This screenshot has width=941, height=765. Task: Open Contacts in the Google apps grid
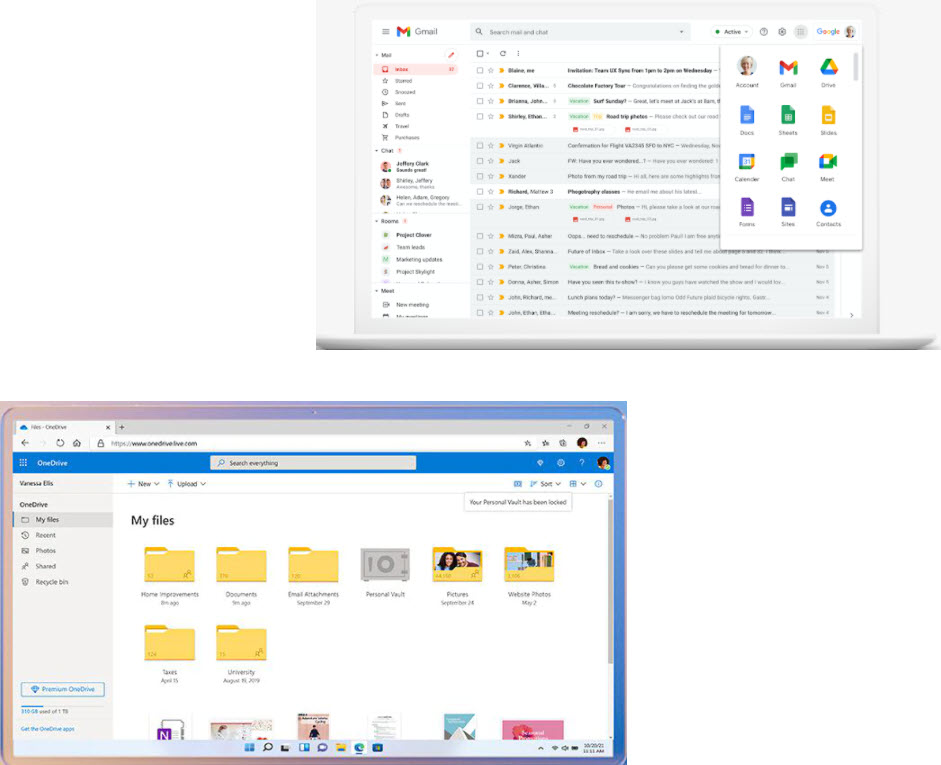click(x=828, y=212)
